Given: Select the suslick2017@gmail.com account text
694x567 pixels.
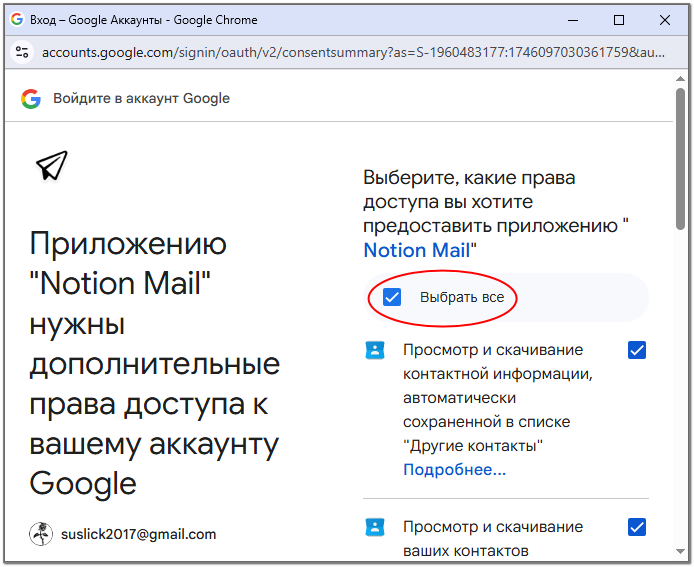Looking at the screenshot, I should coord(139,534).
